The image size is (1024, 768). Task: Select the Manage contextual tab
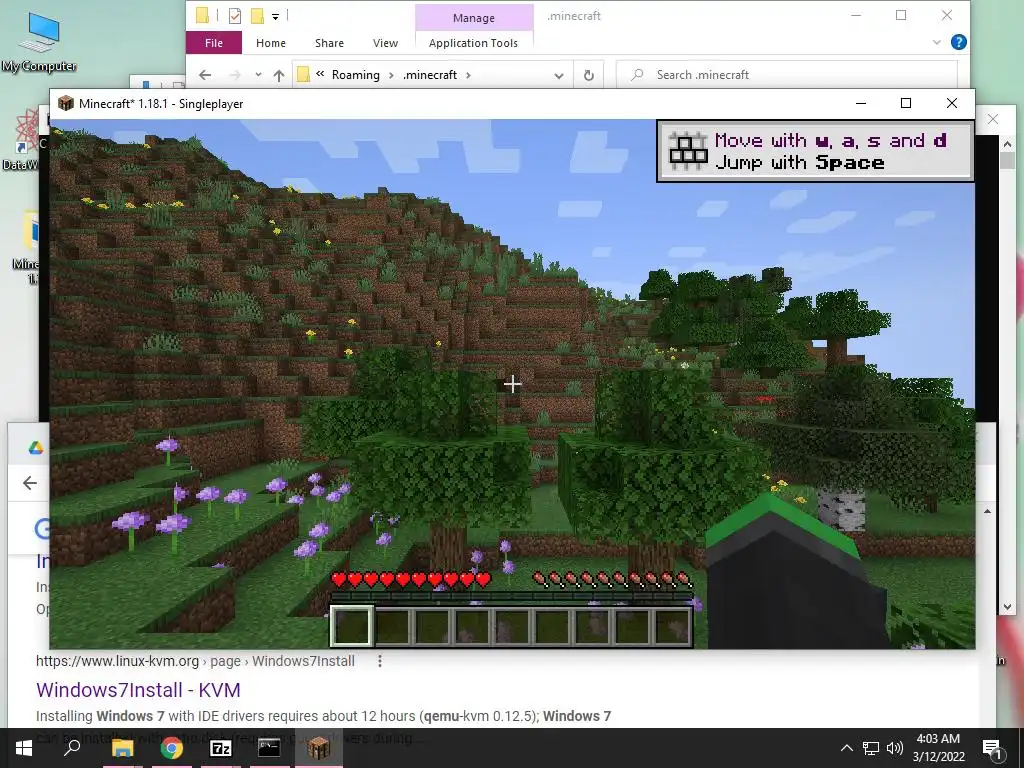pyautogui.click(x=473, y=18)
